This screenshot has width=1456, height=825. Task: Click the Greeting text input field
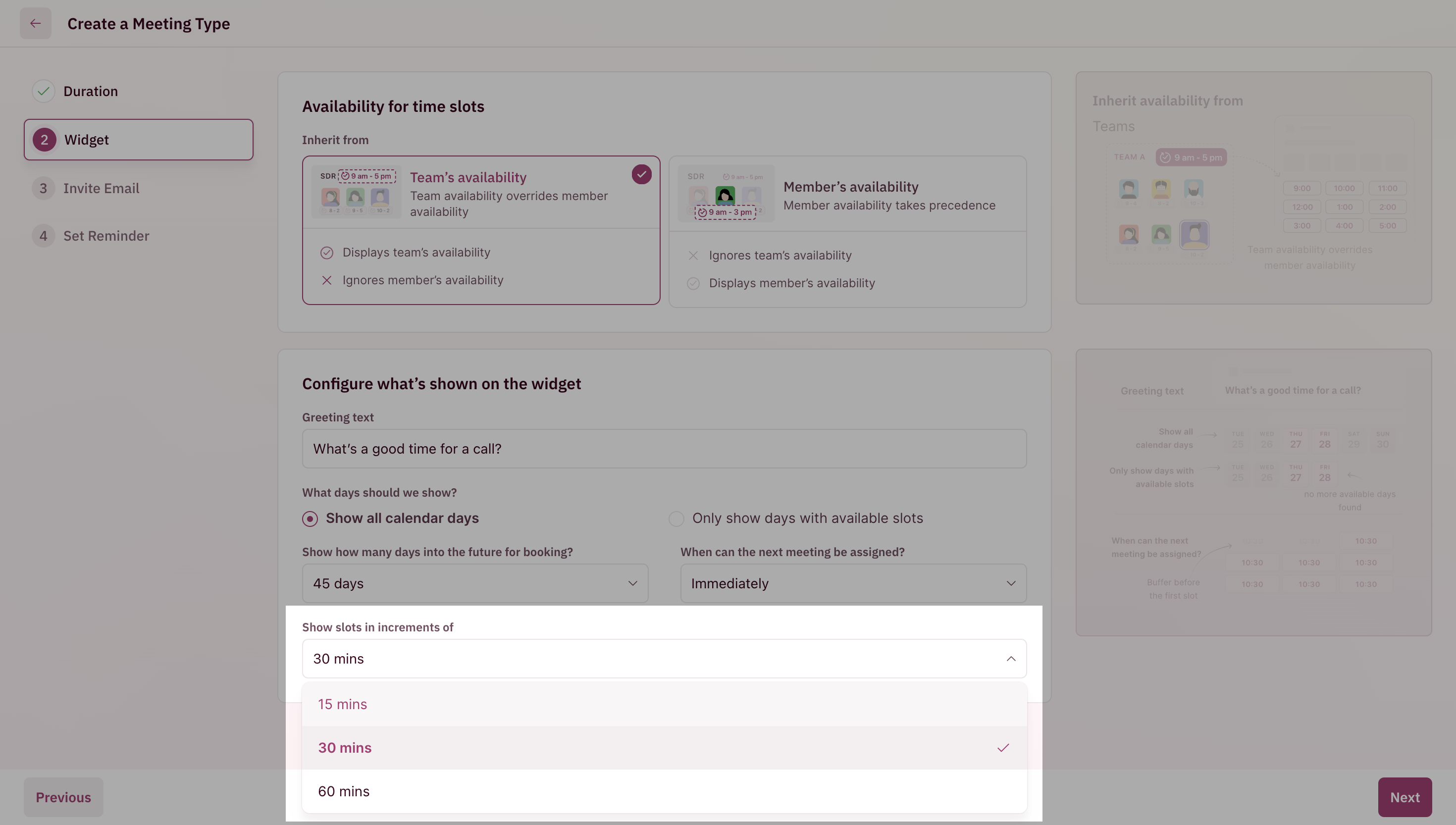664,449
